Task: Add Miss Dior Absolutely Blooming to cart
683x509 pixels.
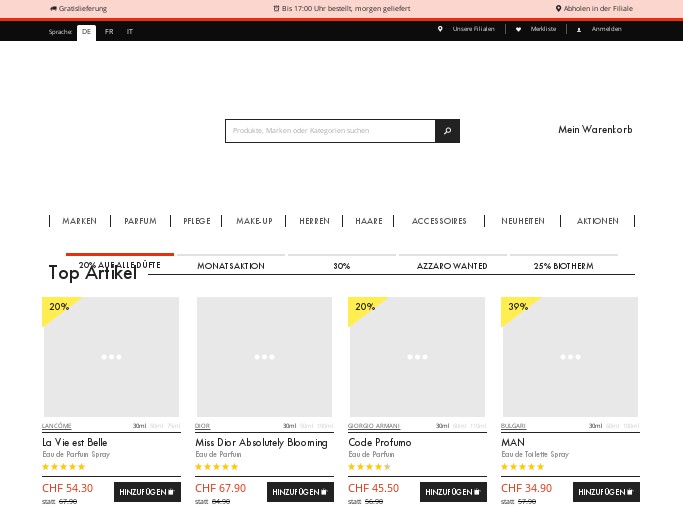Action: point(300,492)
